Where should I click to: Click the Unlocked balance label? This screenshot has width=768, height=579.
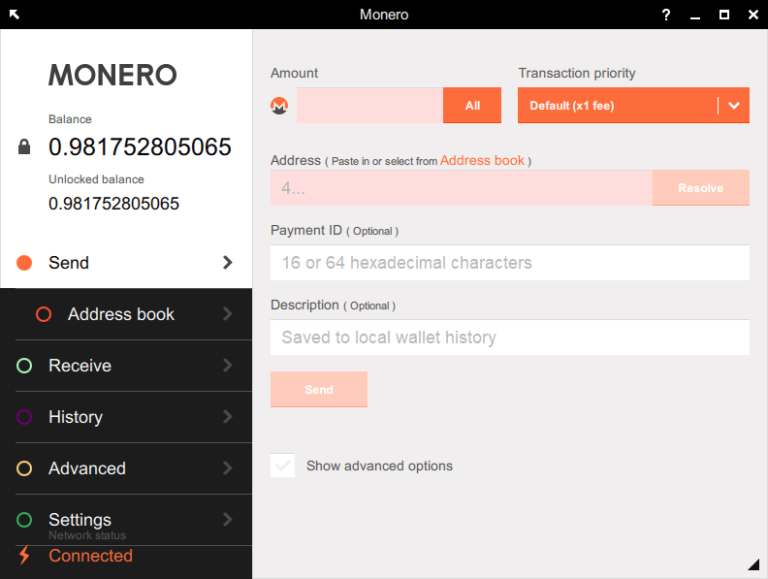[96, 179]
